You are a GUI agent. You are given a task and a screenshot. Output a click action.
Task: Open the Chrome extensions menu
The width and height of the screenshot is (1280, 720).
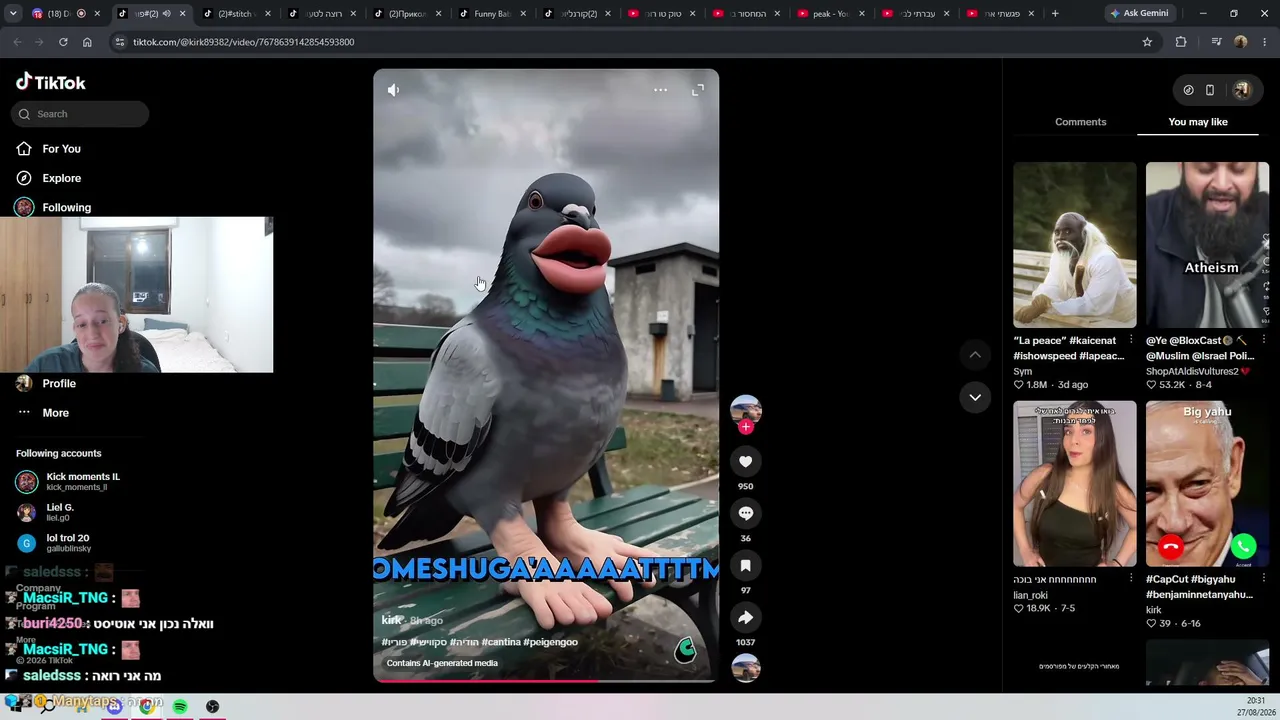[x=1181, y=42]
